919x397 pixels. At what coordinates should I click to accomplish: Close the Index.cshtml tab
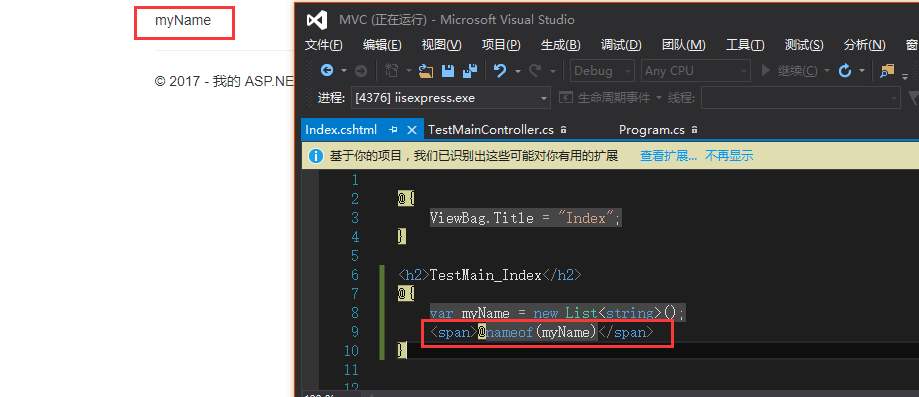coord(412,130)
